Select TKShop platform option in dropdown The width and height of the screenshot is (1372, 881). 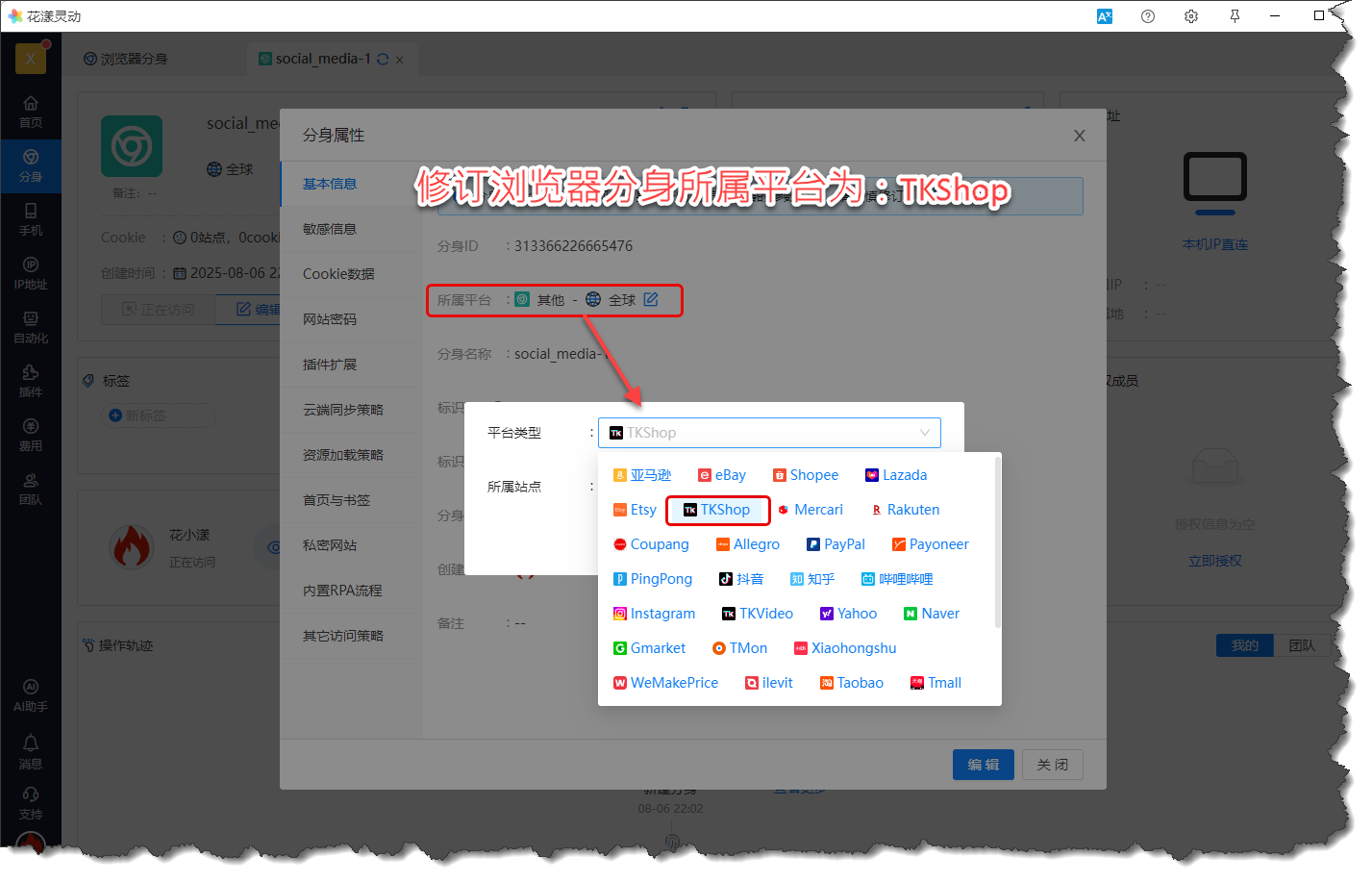(717, 510)
